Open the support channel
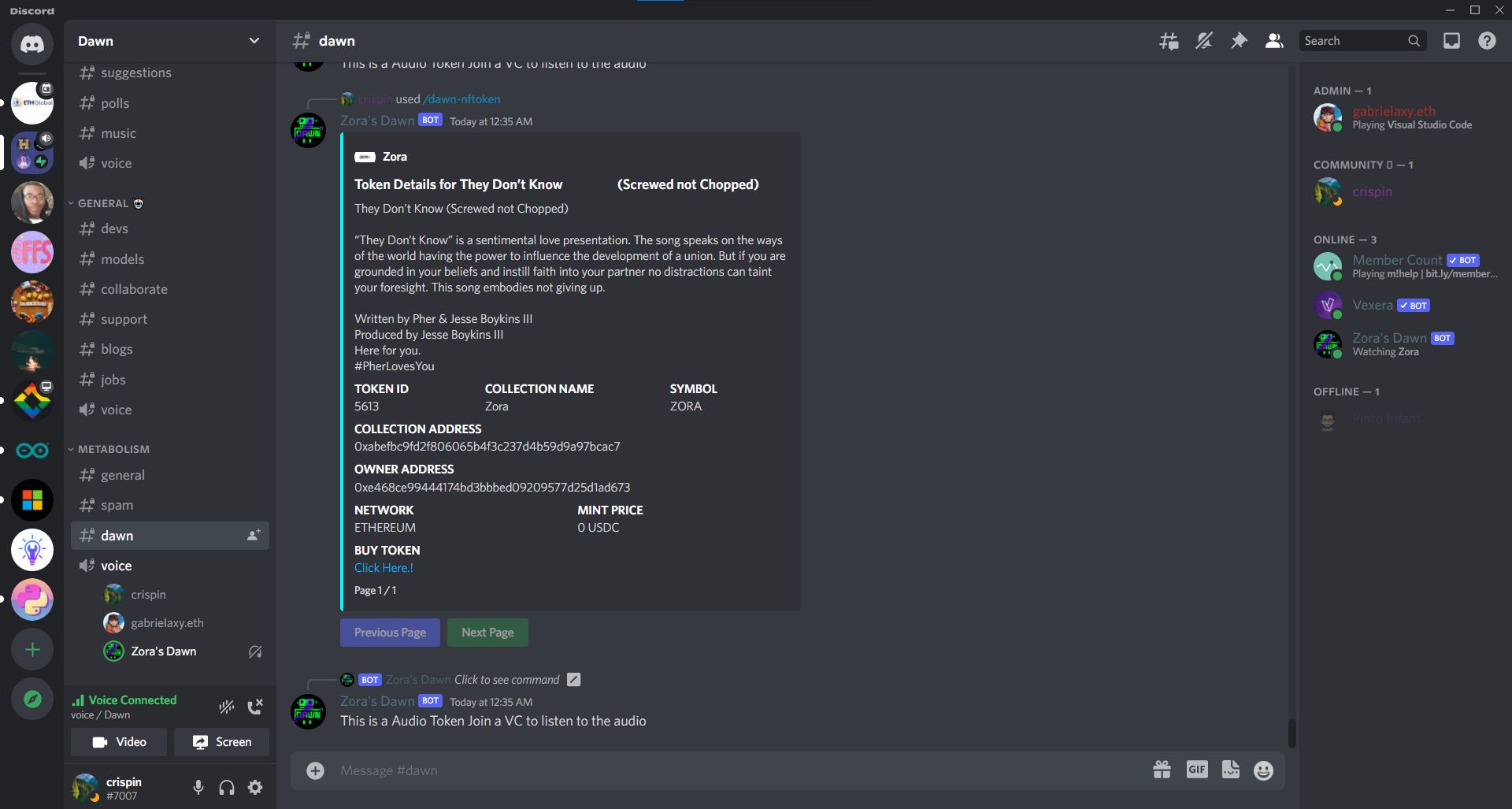Image resolution: width=1512 pixels, height=809 pixels. pos(170,319)
